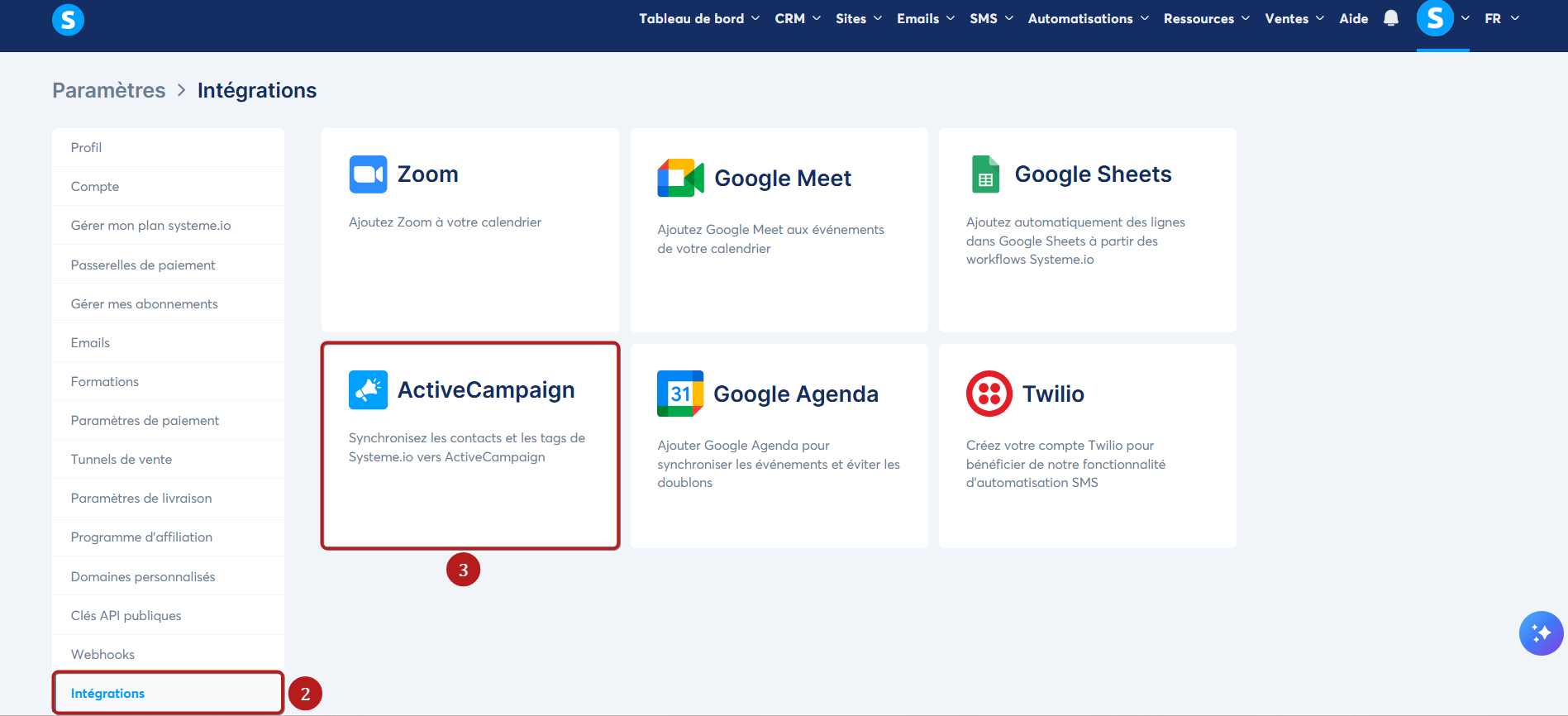Click 'Ajoutez automatiquement des lignes' description
This screenshot has width=1568, height=716.
point(1075,241)
